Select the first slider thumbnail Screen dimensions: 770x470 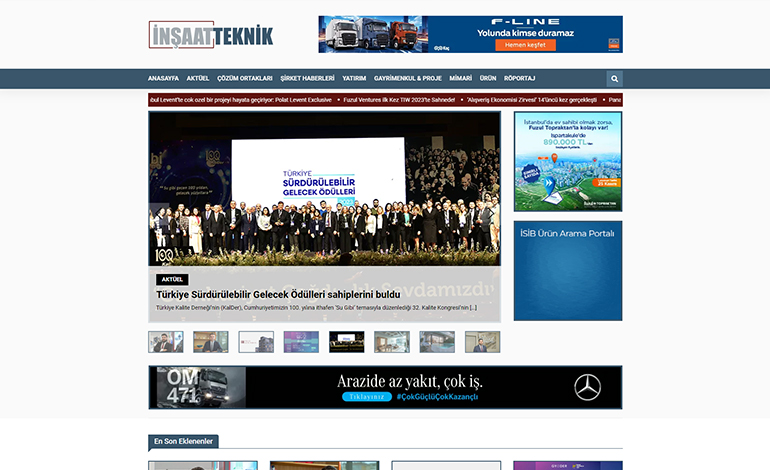click(166, 342)
